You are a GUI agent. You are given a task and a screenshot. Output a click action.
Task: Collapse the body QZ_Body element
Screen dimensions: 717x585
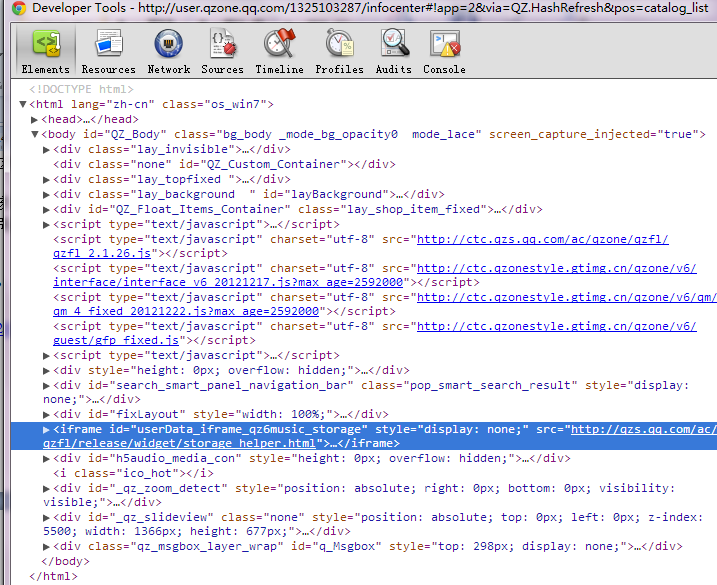coord(35,134)
